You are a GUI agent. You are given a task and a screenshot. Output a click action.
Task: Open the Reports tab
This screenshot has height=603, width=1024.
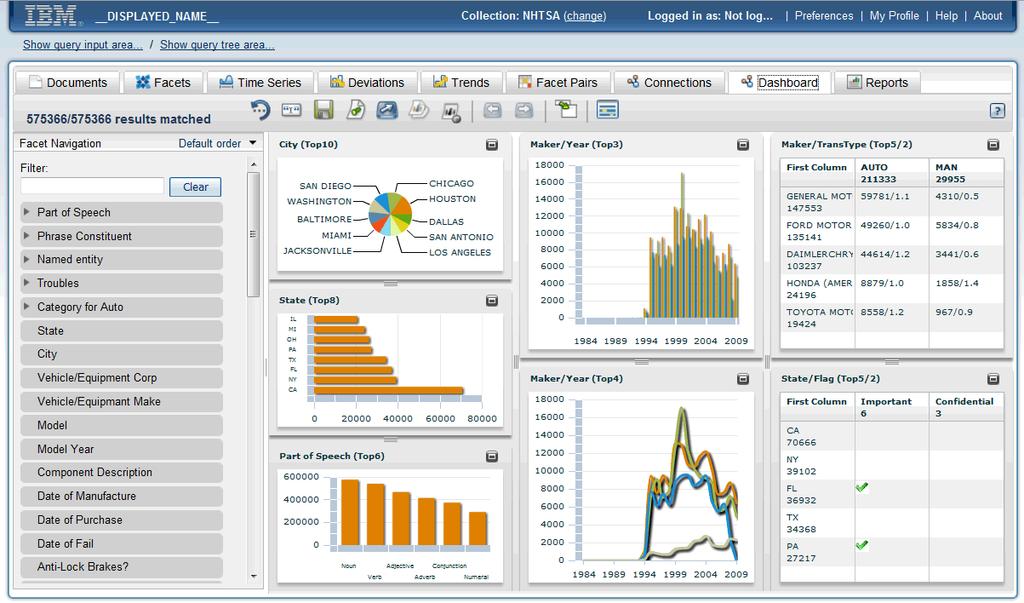[877, 82]
